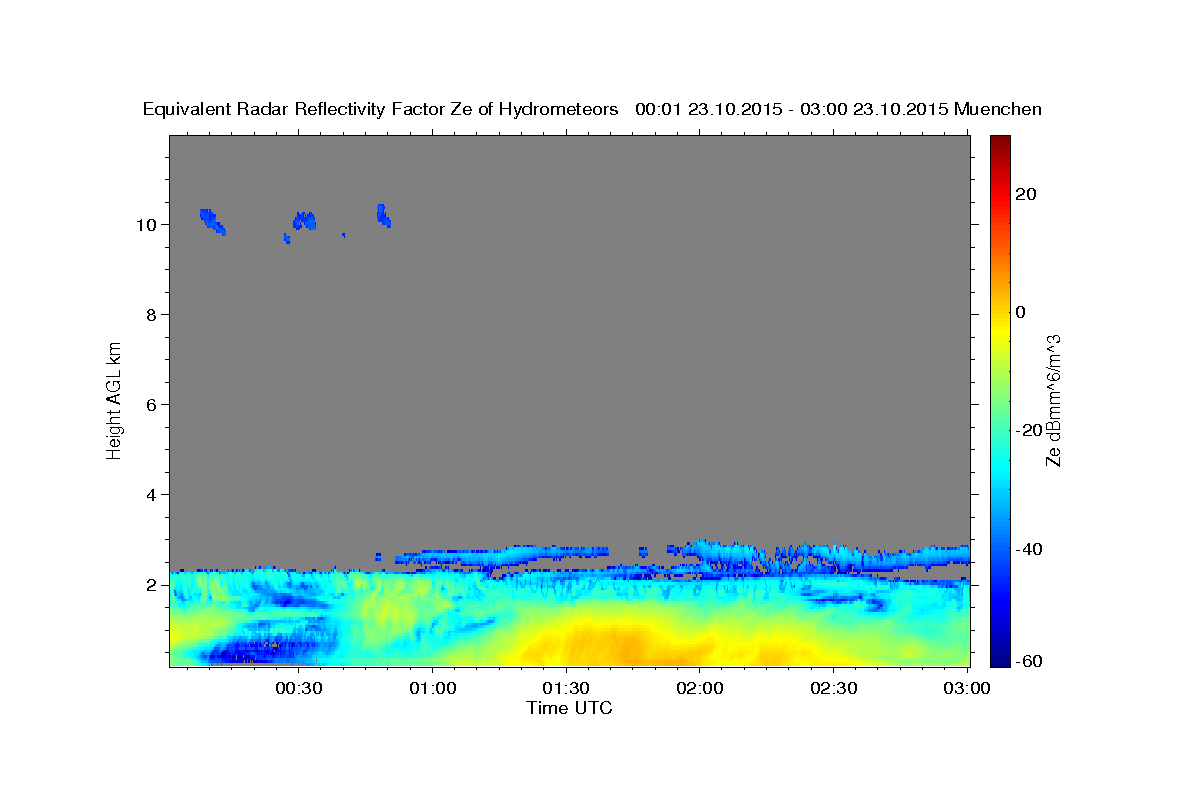Click the 'Time UTC' x-axis label
The image size is (1200, 800).
pos(569,708)
